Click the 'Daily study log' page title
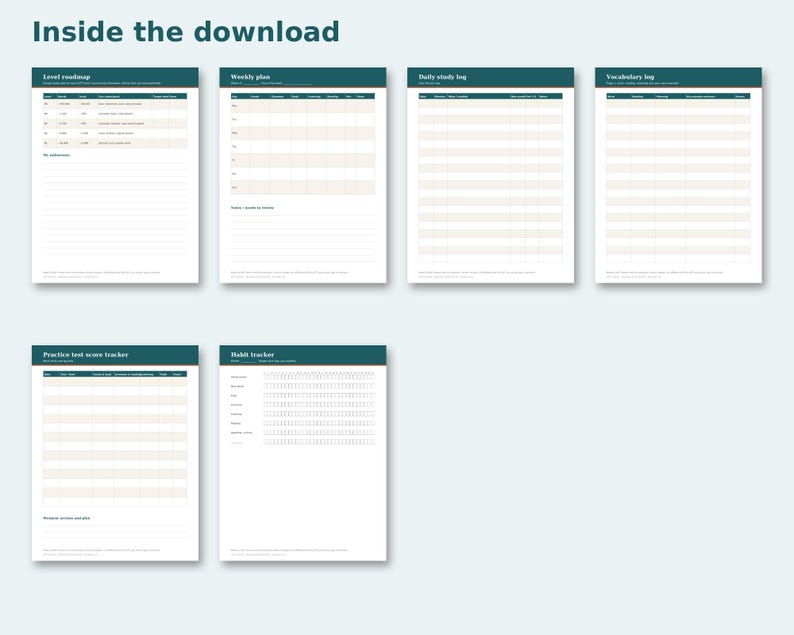 [x=443, y=77]
